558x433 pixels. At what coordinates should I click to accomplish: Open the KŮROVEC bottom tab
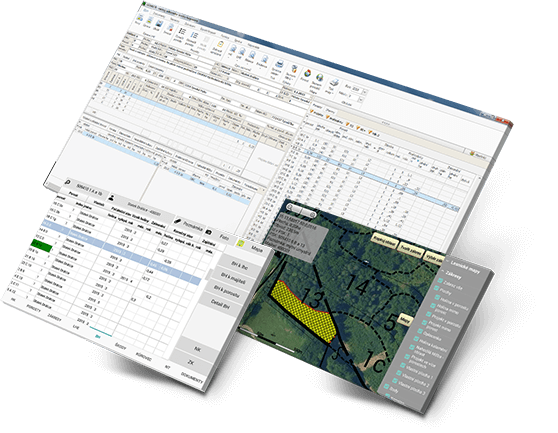click(143, 356)
